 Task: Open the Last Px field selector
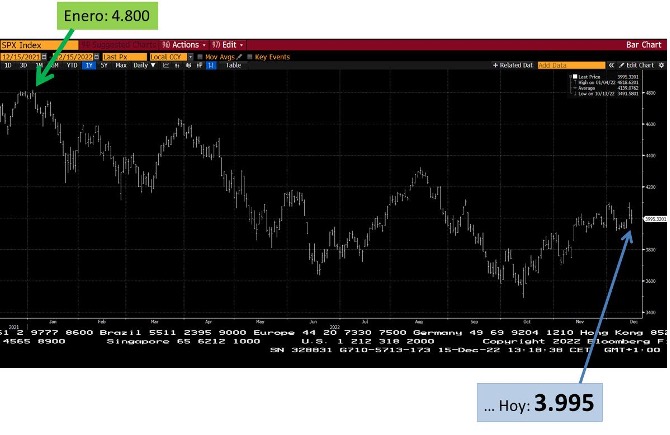coord(120,57)
